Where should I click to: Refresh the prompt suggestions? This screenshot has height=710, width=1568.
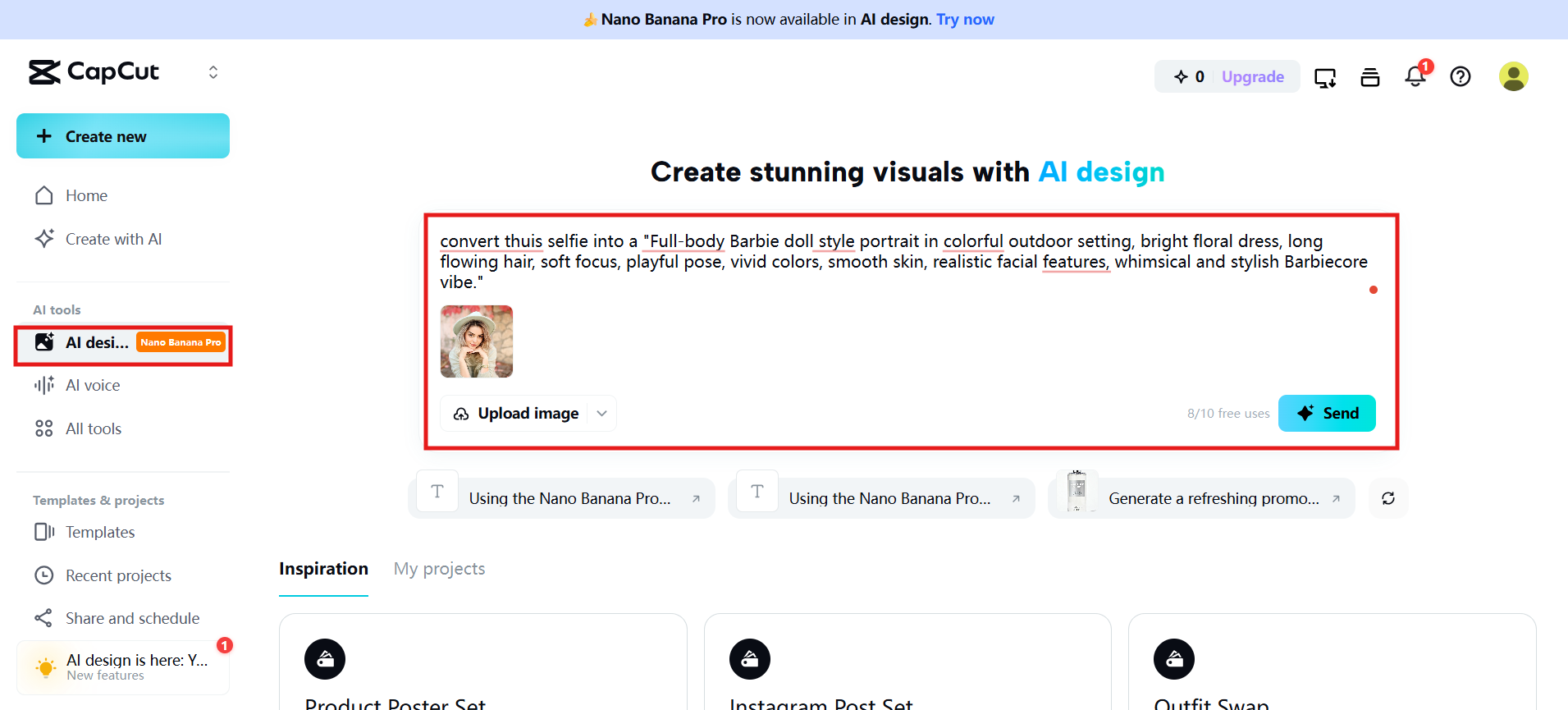coord(1388,498)
